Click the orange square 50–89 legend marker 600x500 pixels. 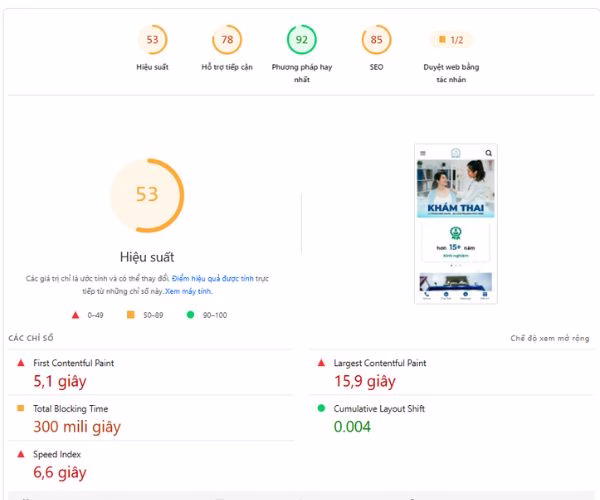[x=130, y=314]
